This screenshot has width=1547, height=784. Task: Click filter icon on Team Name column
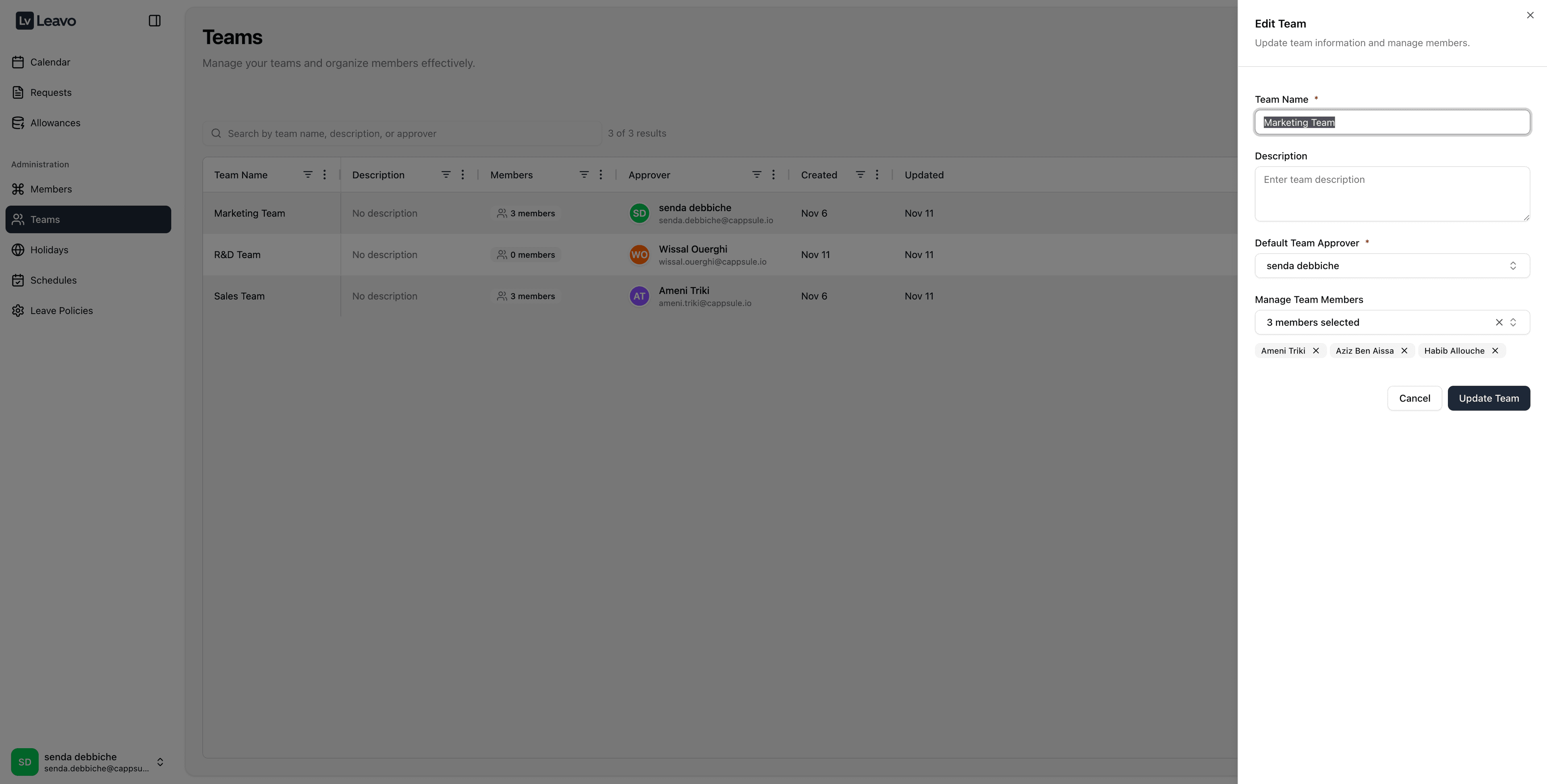tap(307, 175)
